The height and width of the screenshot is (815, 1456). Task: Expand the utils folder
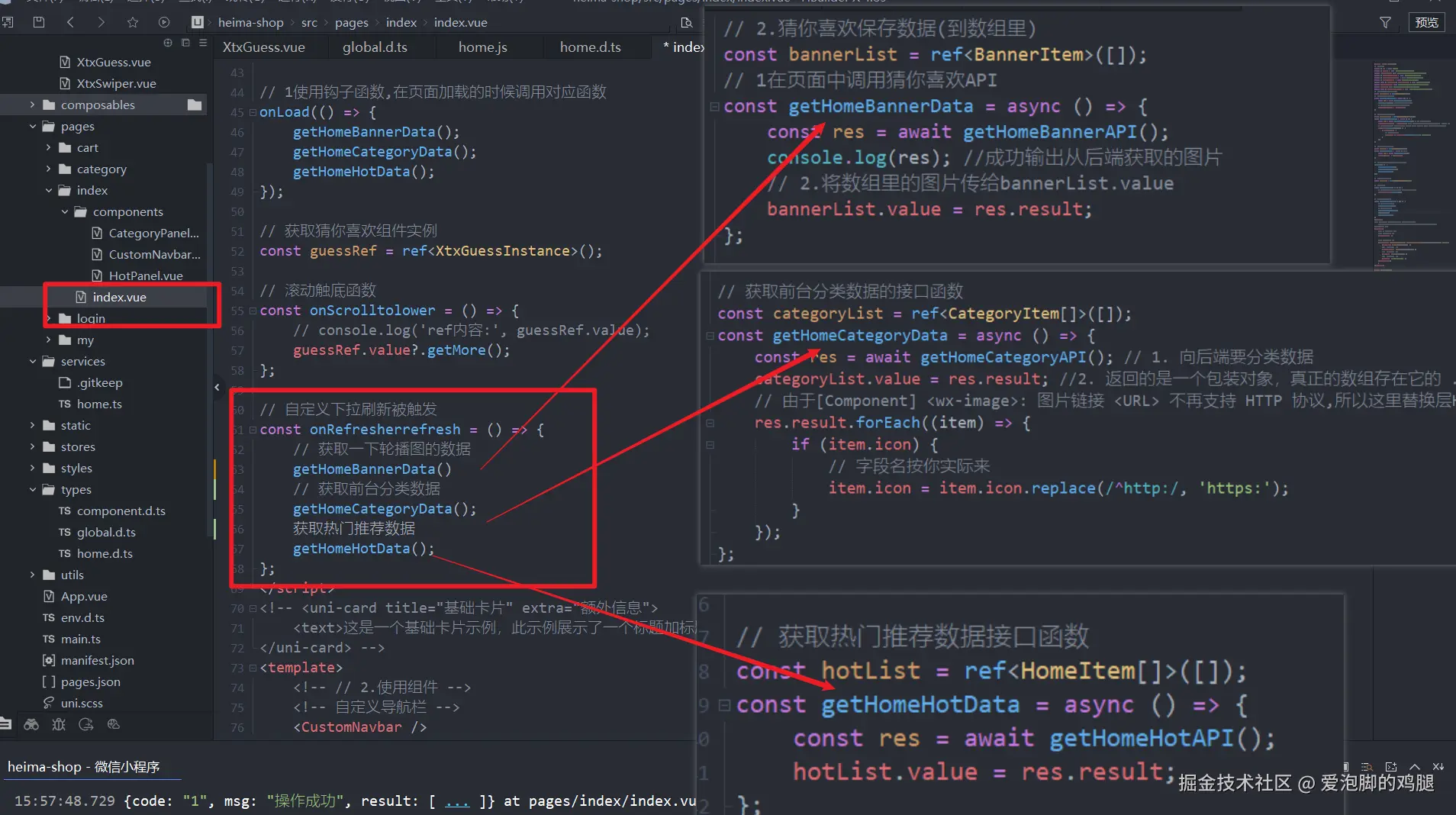click(x=32, y=575)
